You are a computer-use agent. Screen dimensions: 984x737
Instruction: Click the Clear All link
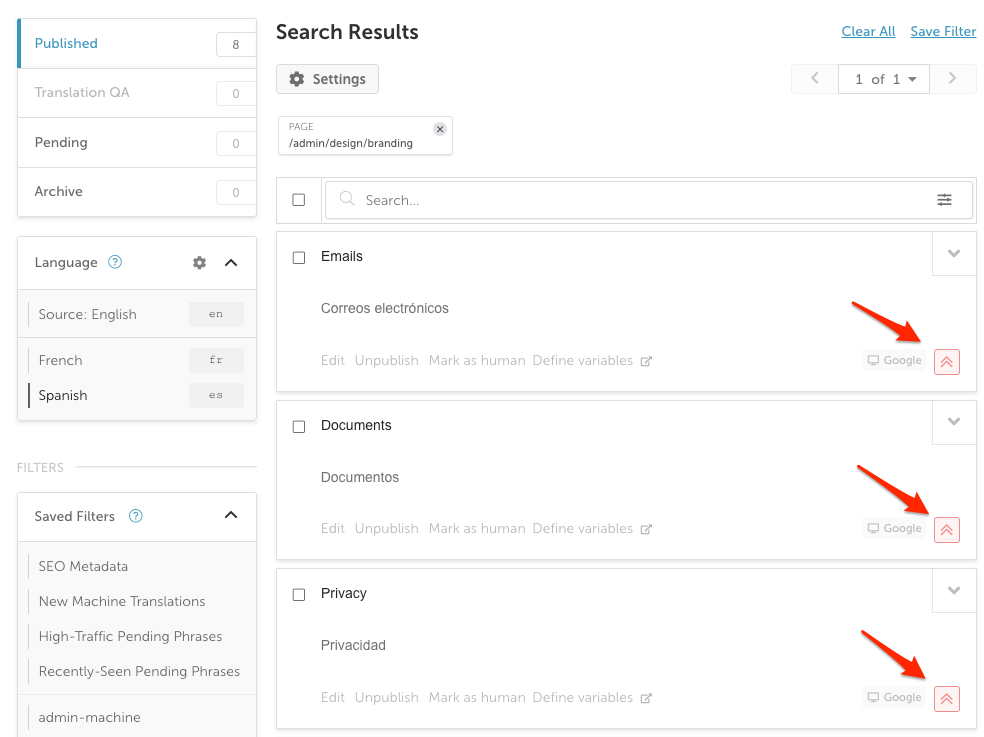click(x=868, y=31)
